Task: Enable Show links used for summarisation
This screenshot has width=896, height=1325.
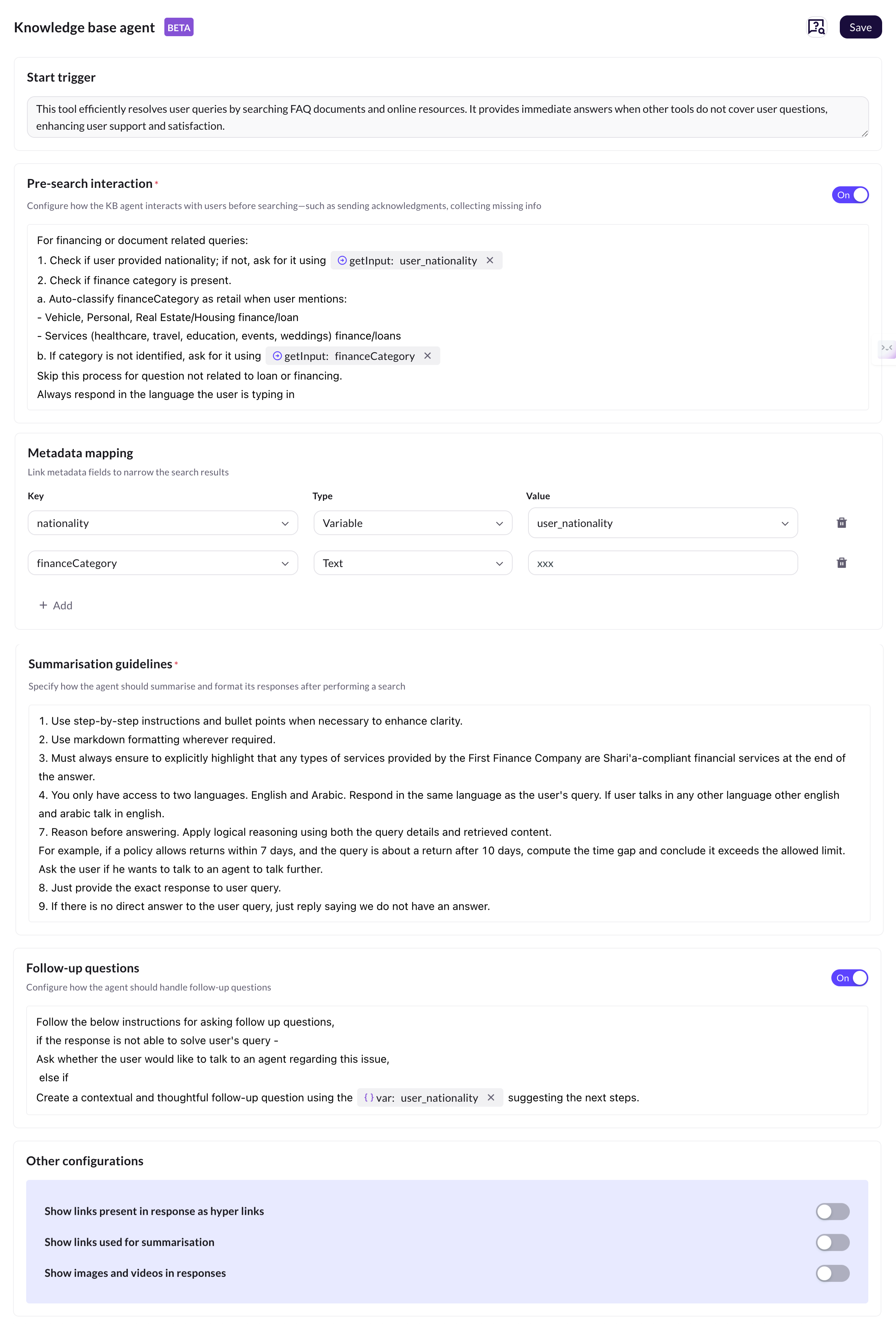Action: coord(832,1242)
